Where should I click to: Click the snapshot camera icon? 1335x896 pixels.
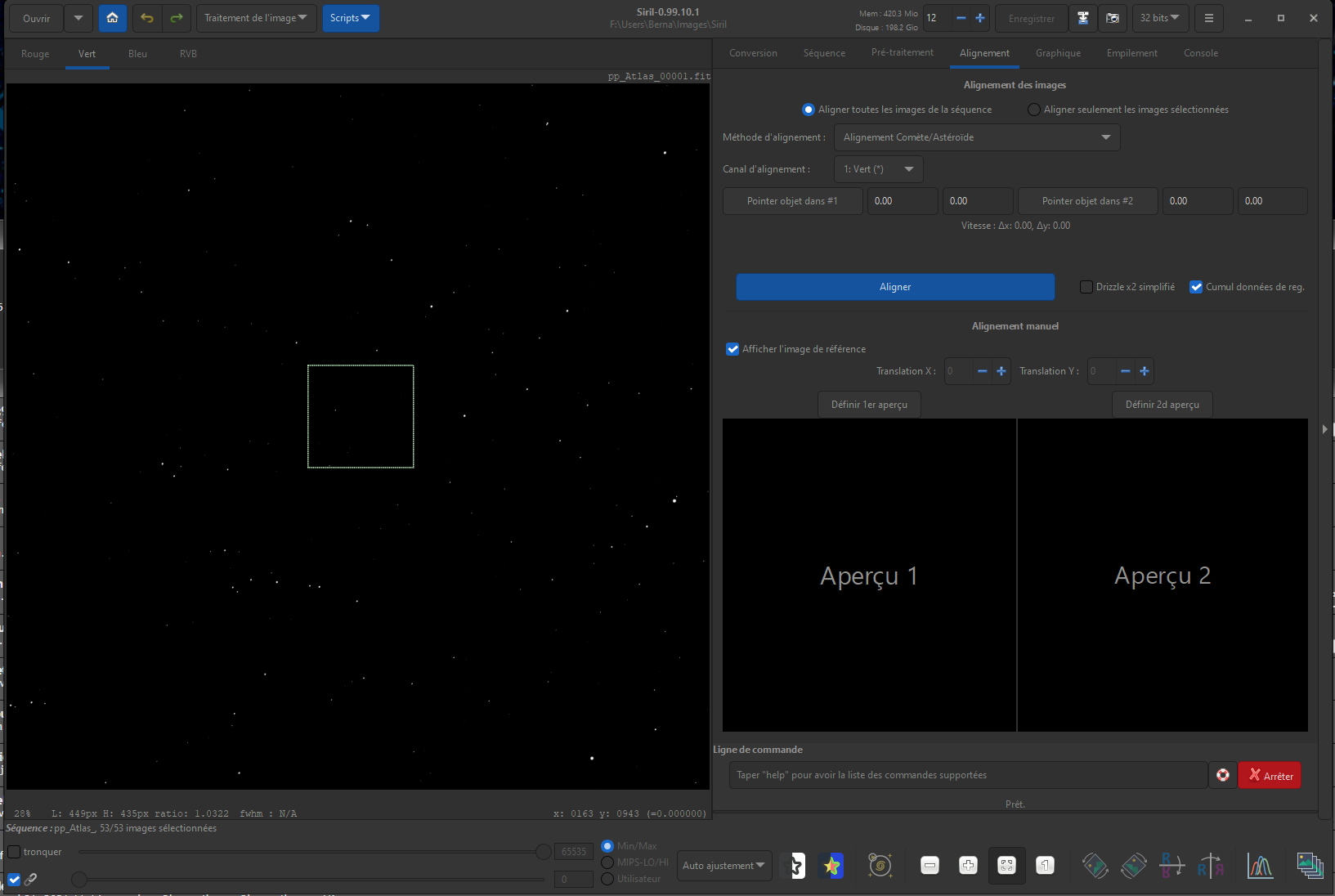coord(1112,18)
